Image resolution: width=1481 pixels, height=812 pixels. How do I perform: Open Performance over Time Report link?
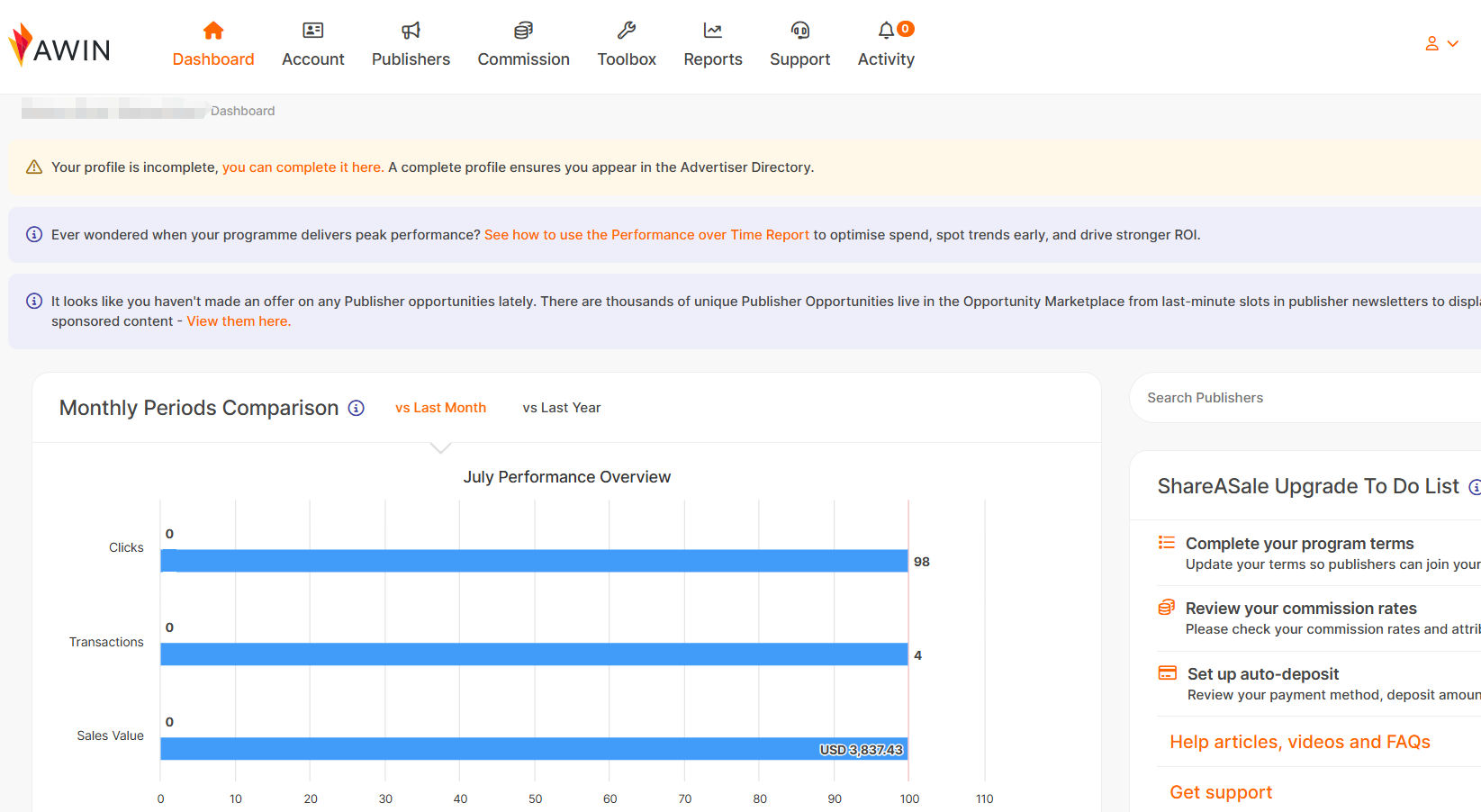pyautogui.click(x=646, y=235)
